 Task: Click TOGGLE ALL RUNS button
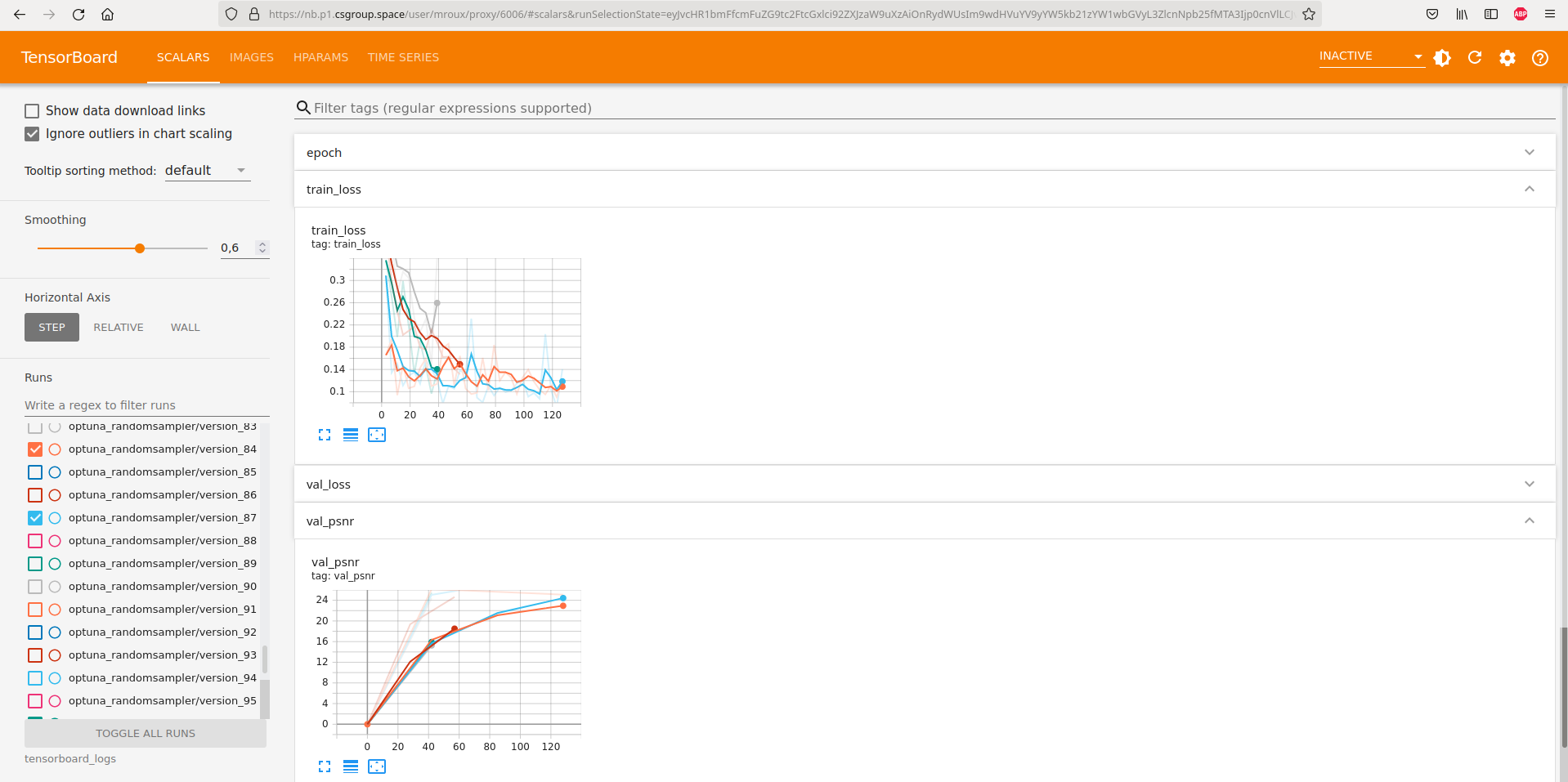pyautogui.click(x=146, y=734)
